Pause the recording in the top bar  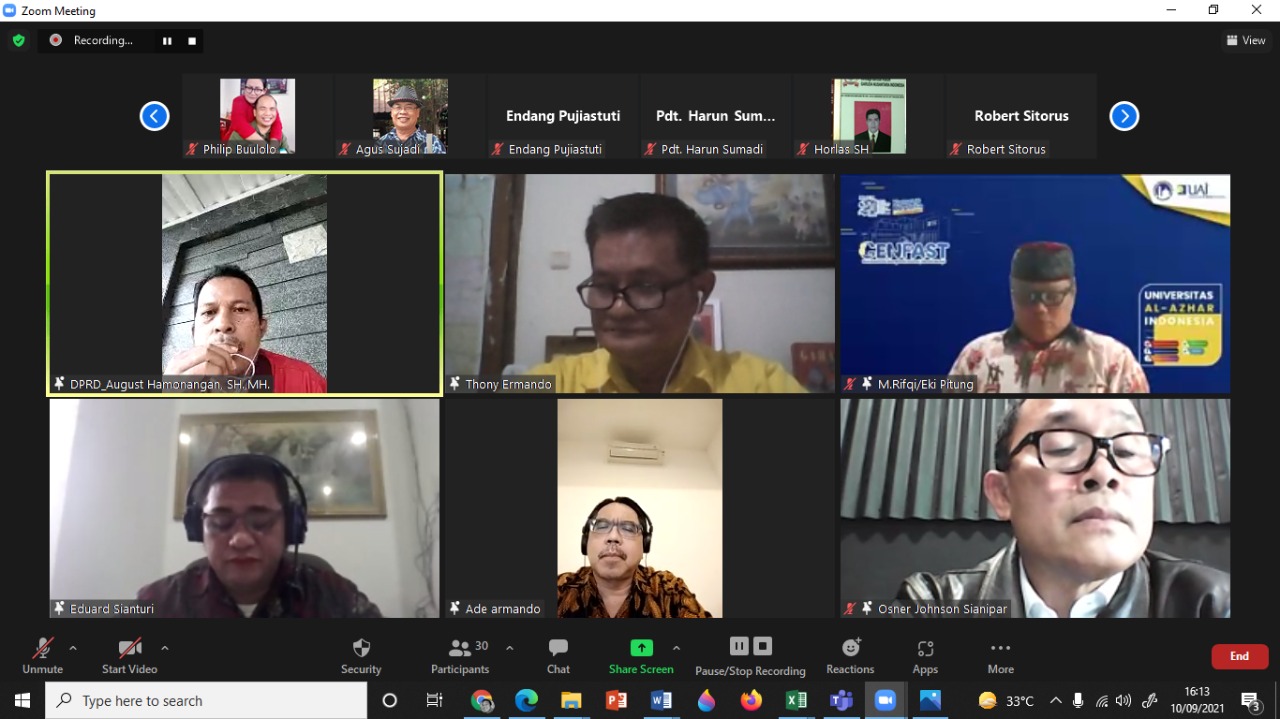167,41
